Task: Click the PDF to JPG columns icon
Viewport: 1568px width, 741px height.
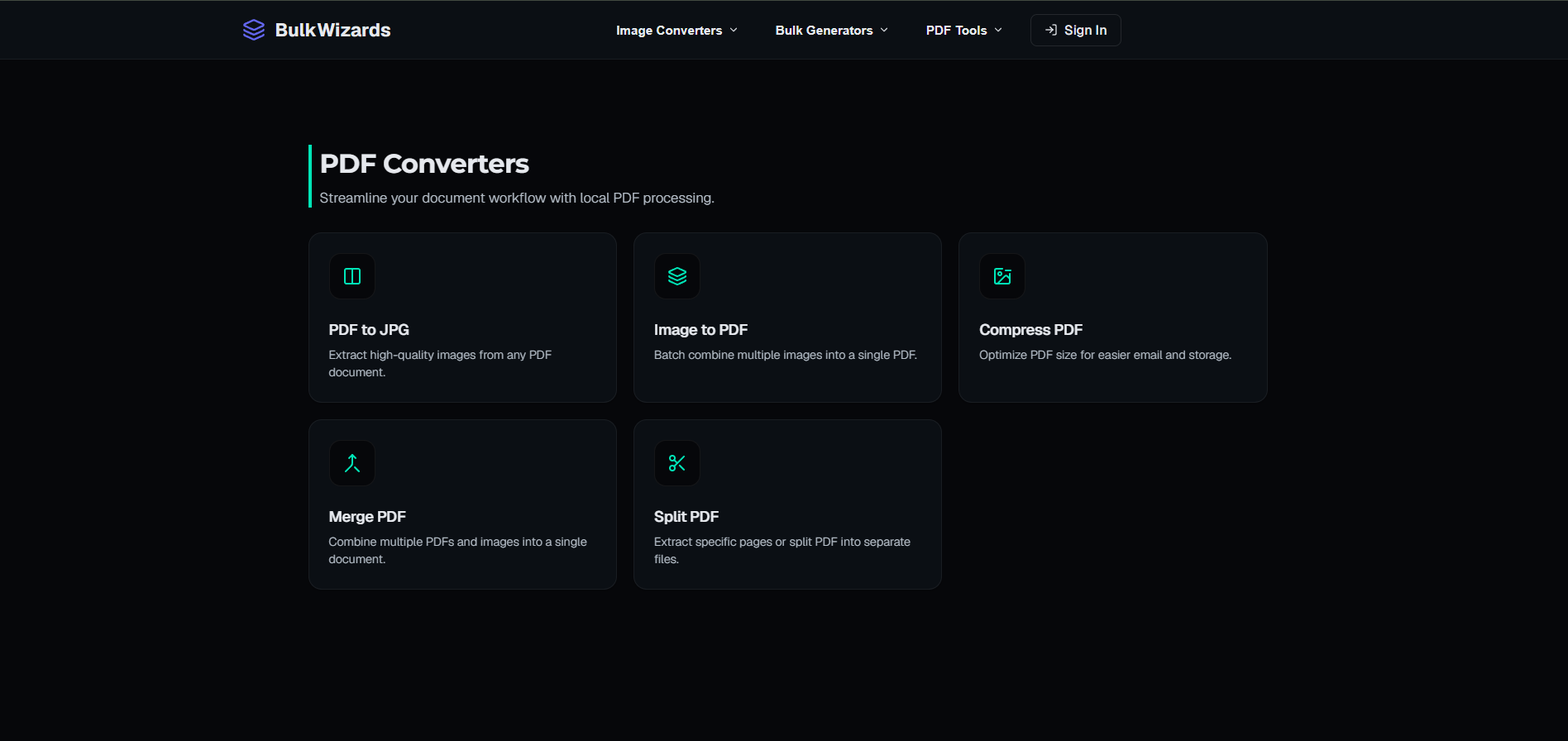Action: coord(352,276)
